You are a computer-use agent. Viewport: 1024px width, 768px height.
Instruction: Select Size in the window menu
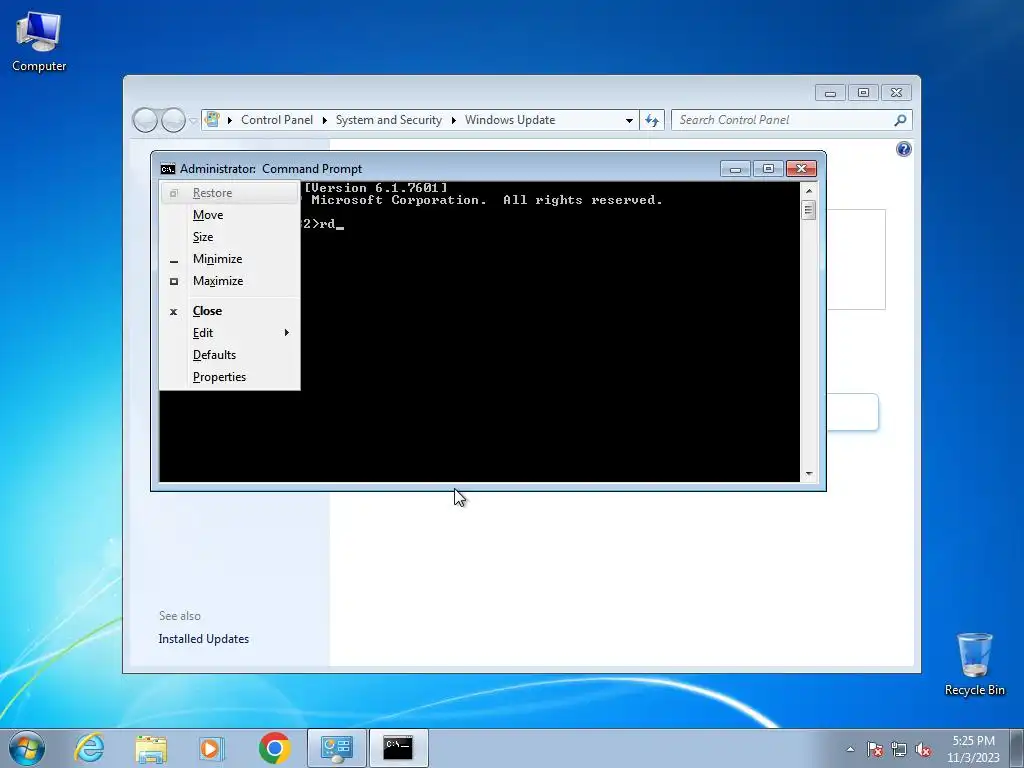point(230,237)
